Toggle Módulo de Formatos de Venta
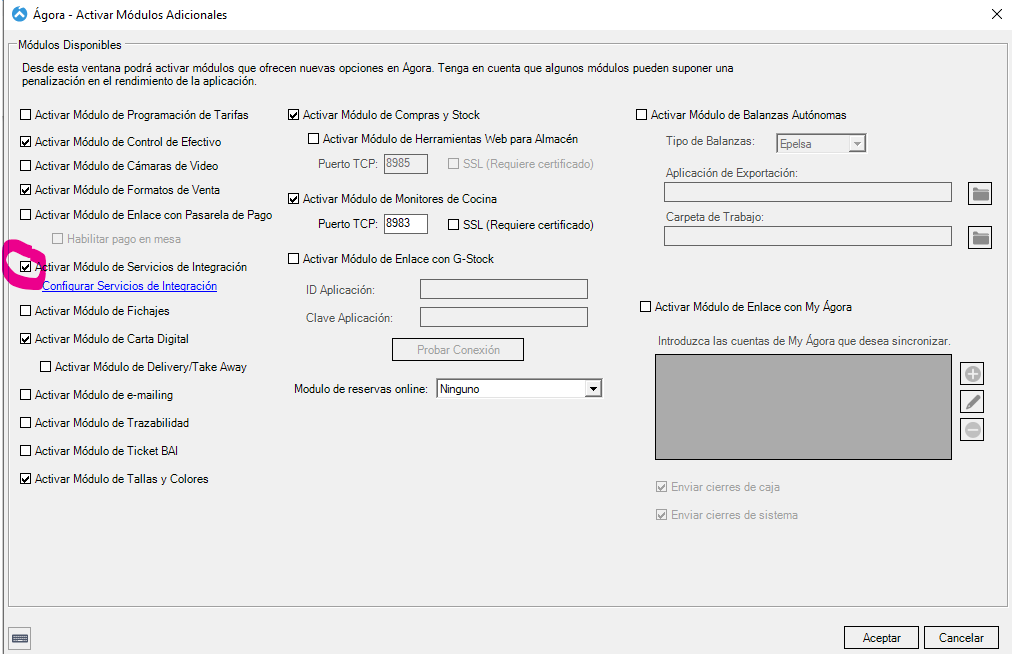The height and width of the screenshot is (654, 1012). click(26, 190)
